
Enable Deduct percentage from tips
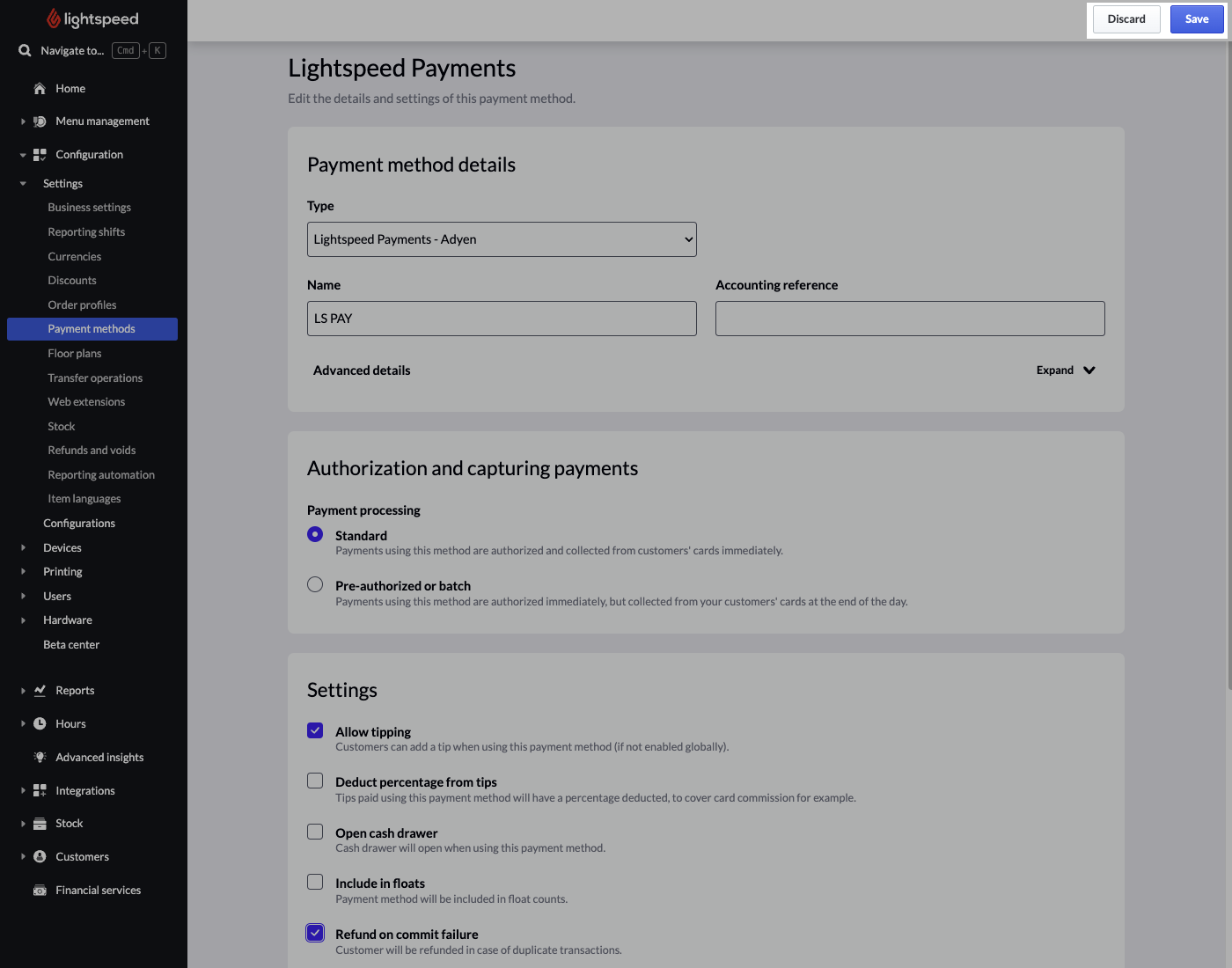click(x=315, y=781)
